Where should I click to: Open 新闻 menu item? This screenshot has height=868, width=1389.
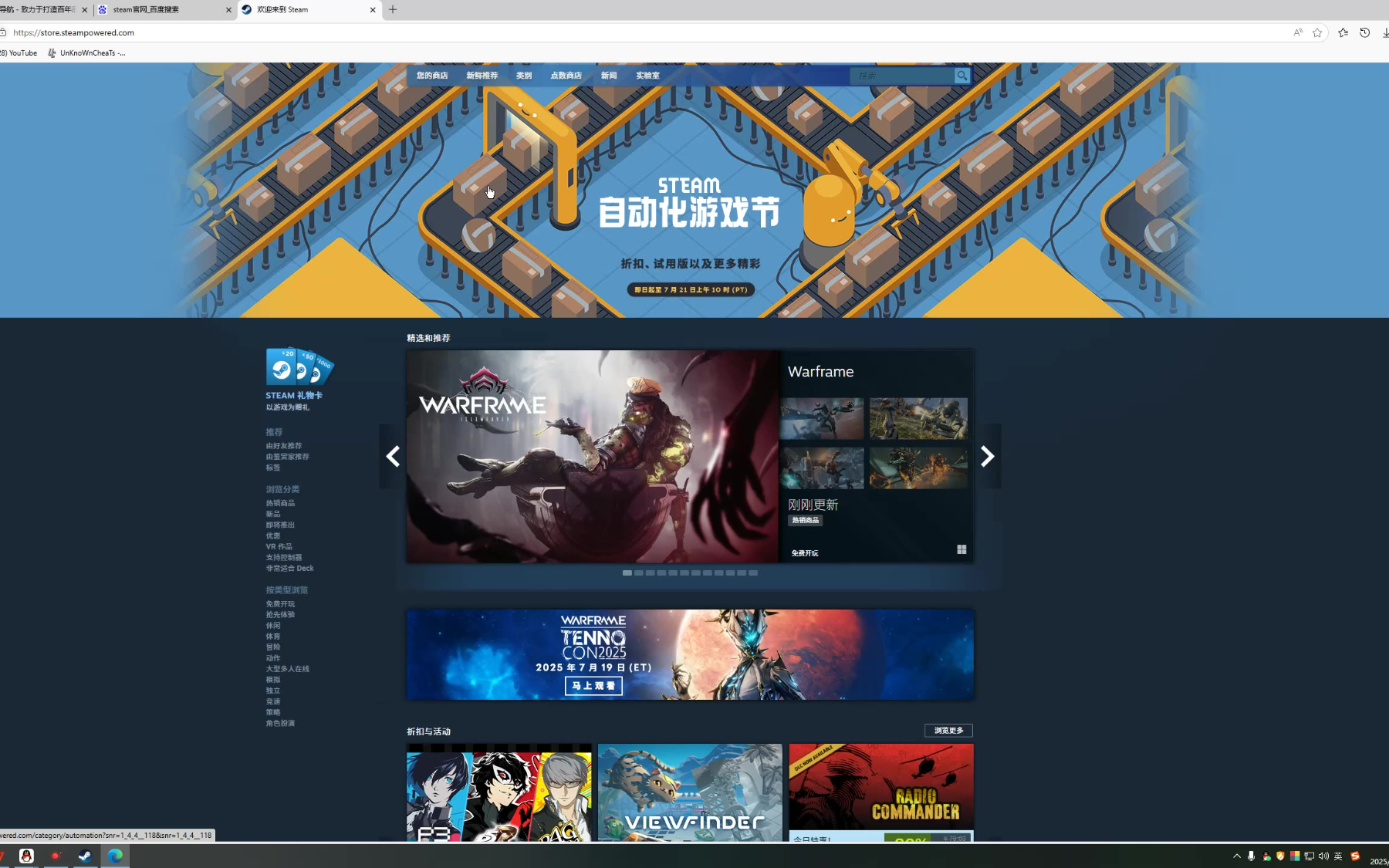pos(609,76)
